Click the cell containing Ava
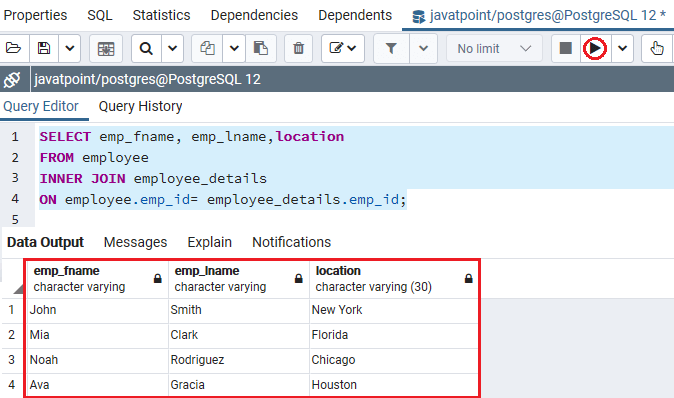 point(97,385)
